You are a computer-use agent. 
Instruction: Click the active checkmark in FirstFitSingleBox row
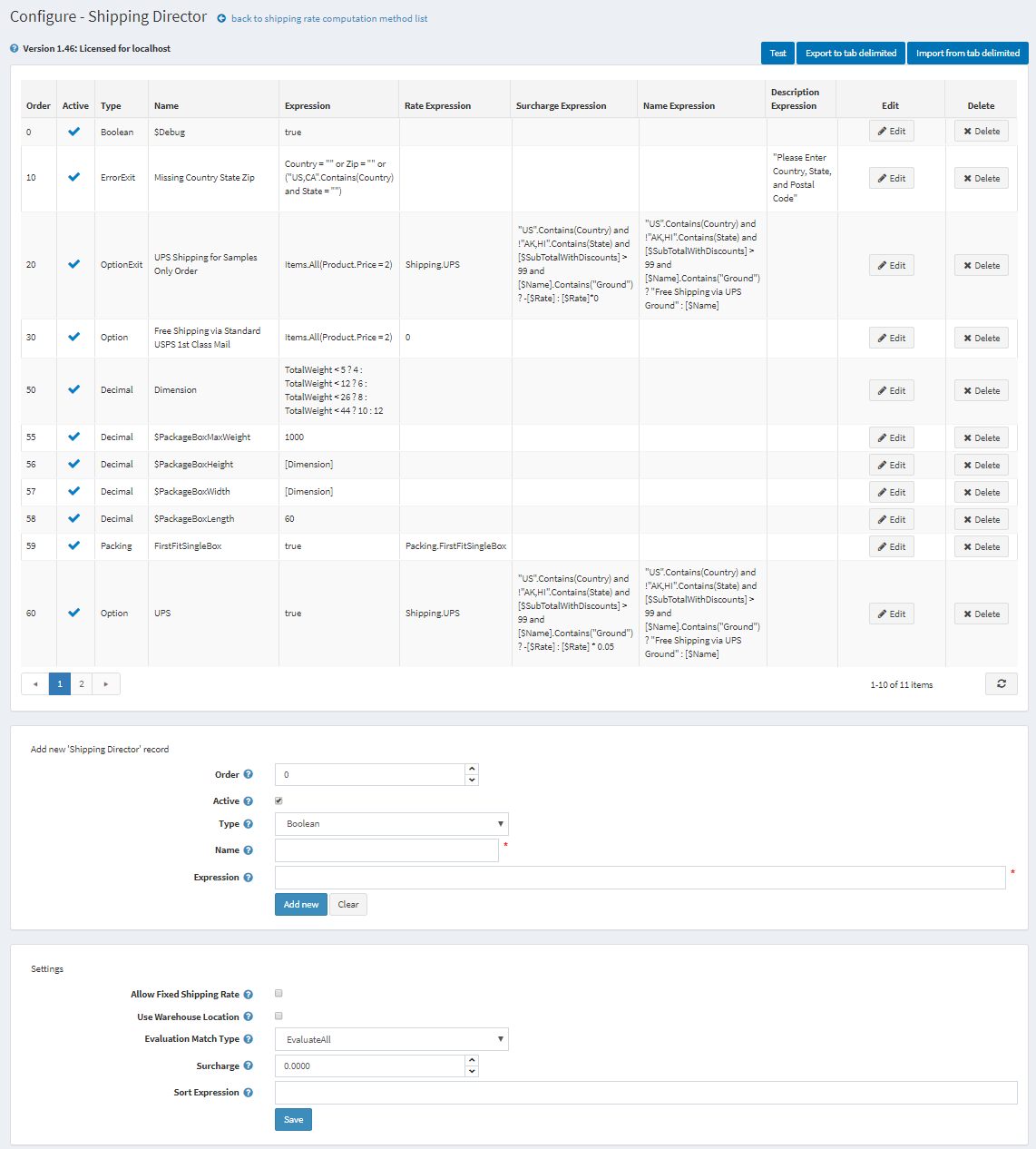(74, 545)
